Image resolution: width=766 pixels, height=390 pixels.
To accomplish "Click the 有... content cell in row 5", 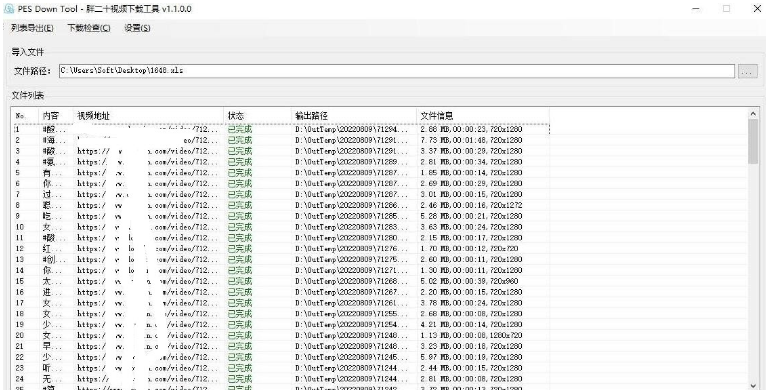I will (53, 173).
